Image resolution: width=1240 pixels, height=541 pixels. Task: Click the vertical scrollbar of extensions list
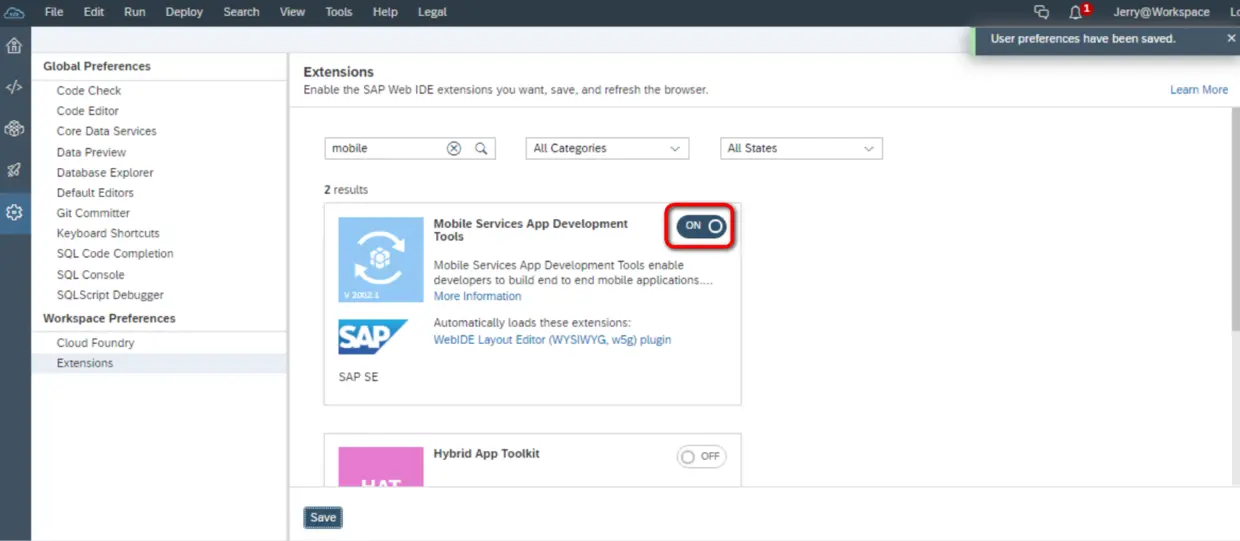point(1234,220)
